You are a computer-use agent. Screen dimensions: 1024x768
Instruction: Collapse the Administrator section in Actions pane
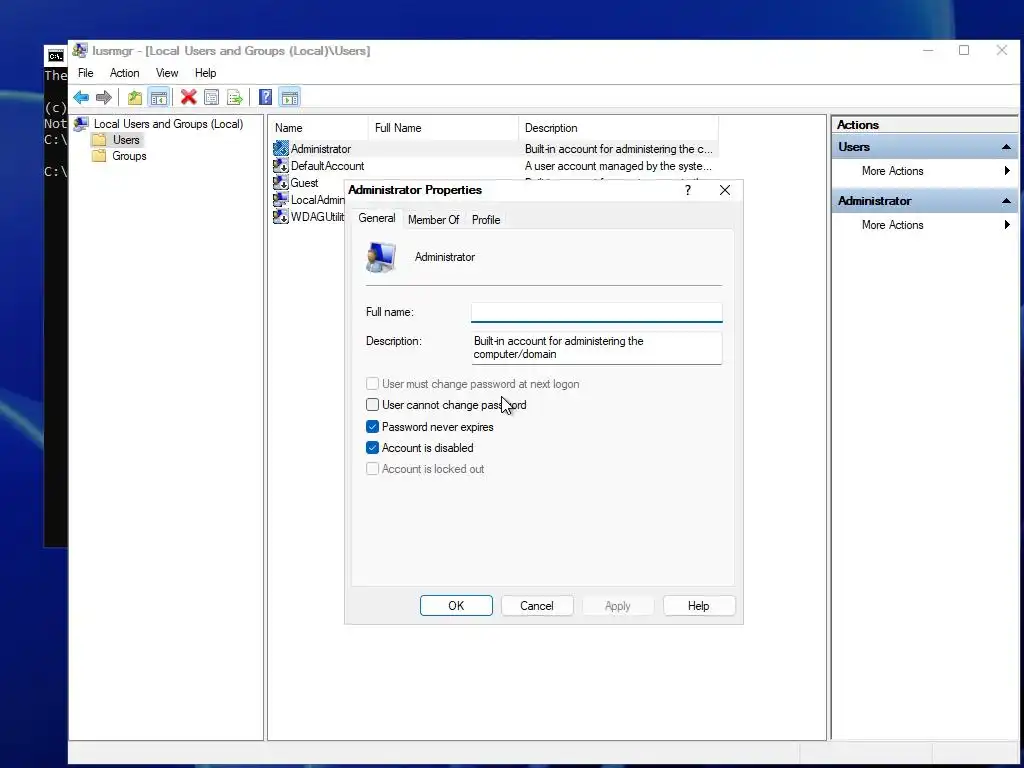pyautogui.click(x=1006, y=201)
